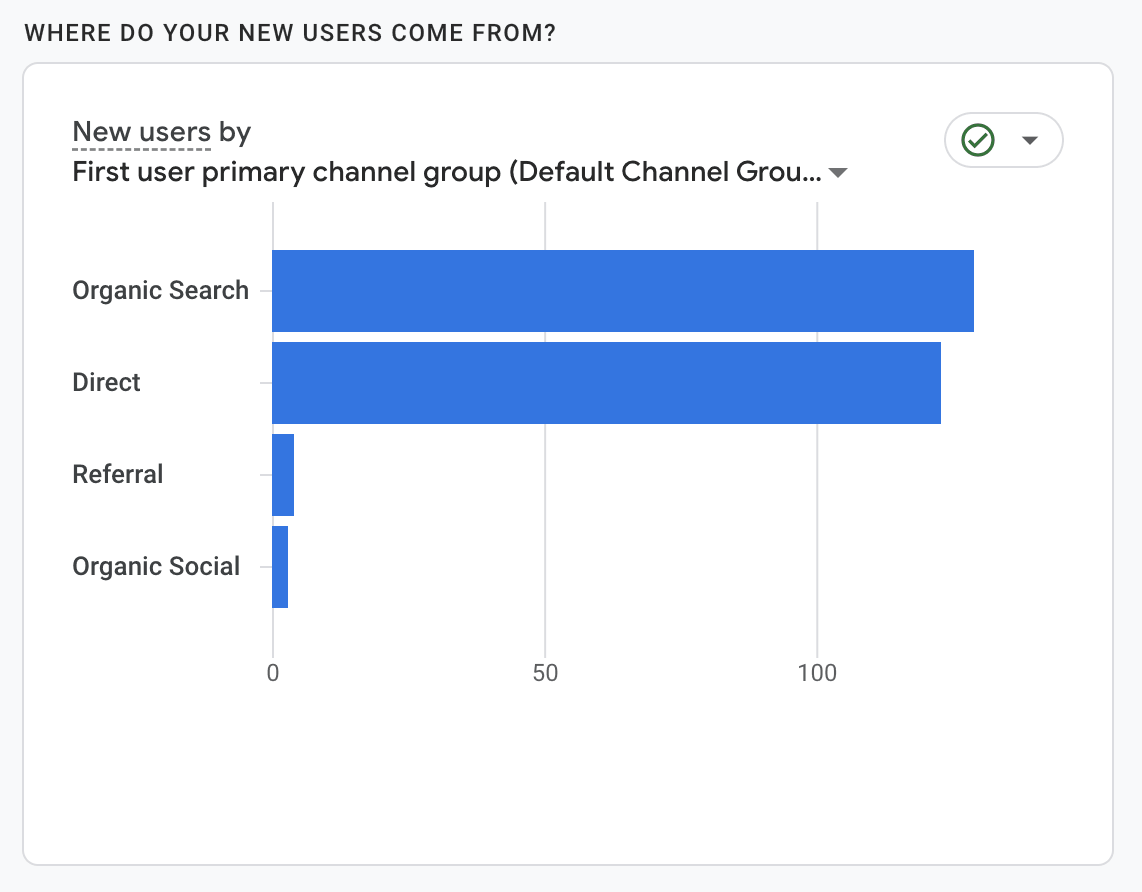Screen dimensions: 1142x892
Task: Click the Organic Social axis label
Action: pos(156,567)
